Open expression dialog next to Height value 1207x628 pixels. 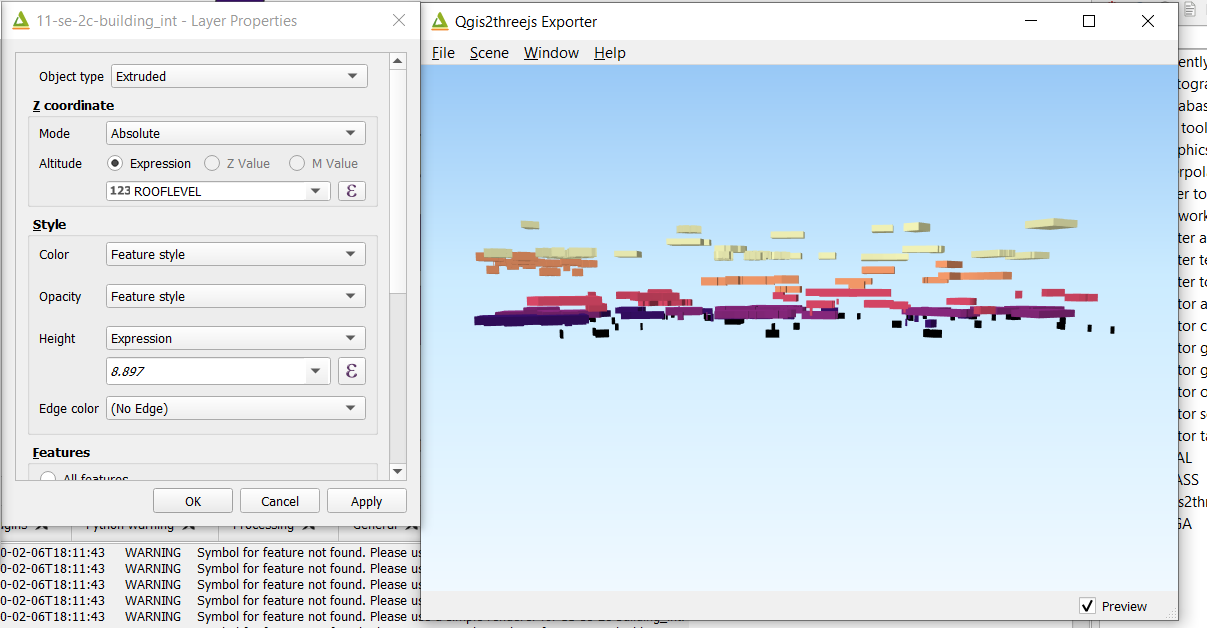[351, 370]
